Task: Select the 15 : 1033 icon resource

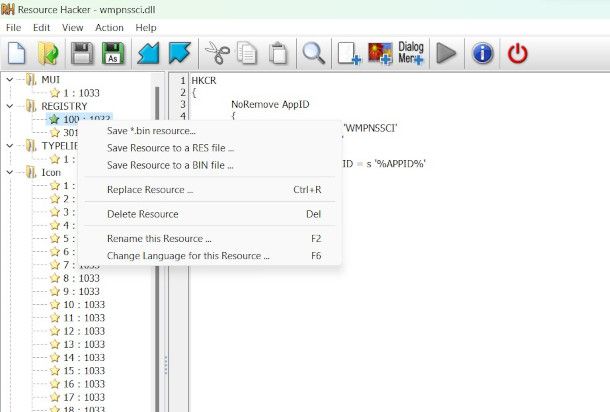Action: [84, 371]
